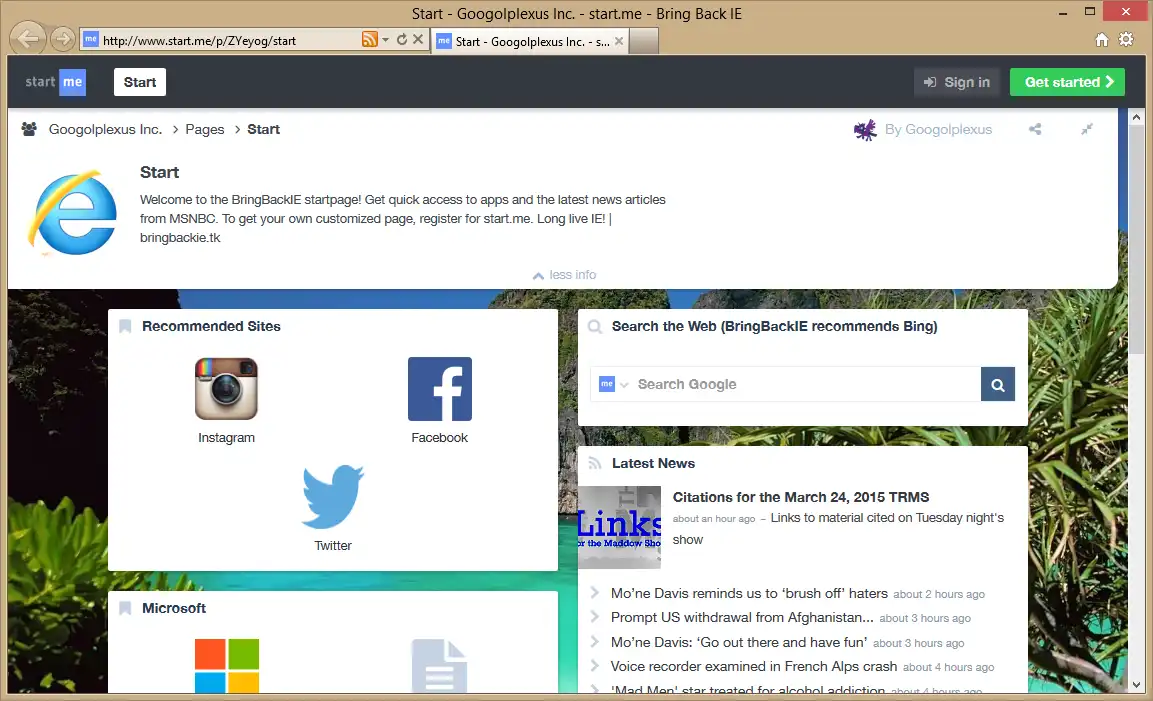Expand chevron beside 'brush off' haters headline
This screenshot has width=1153, height=701.
[595, 593]
